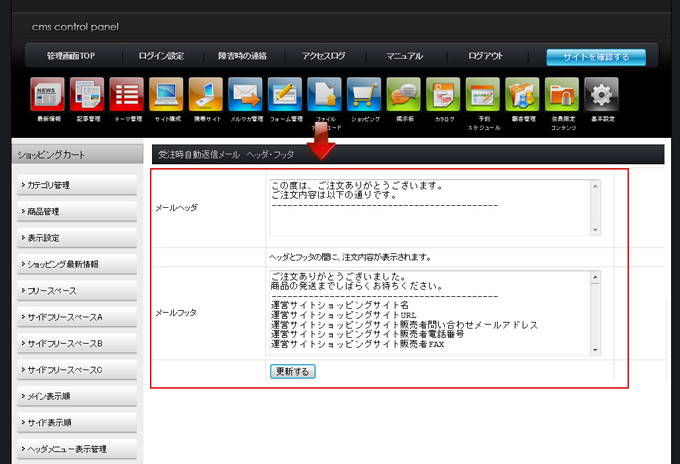
Task: Open フリースペース sidebar item
Action: pos(76,290)
